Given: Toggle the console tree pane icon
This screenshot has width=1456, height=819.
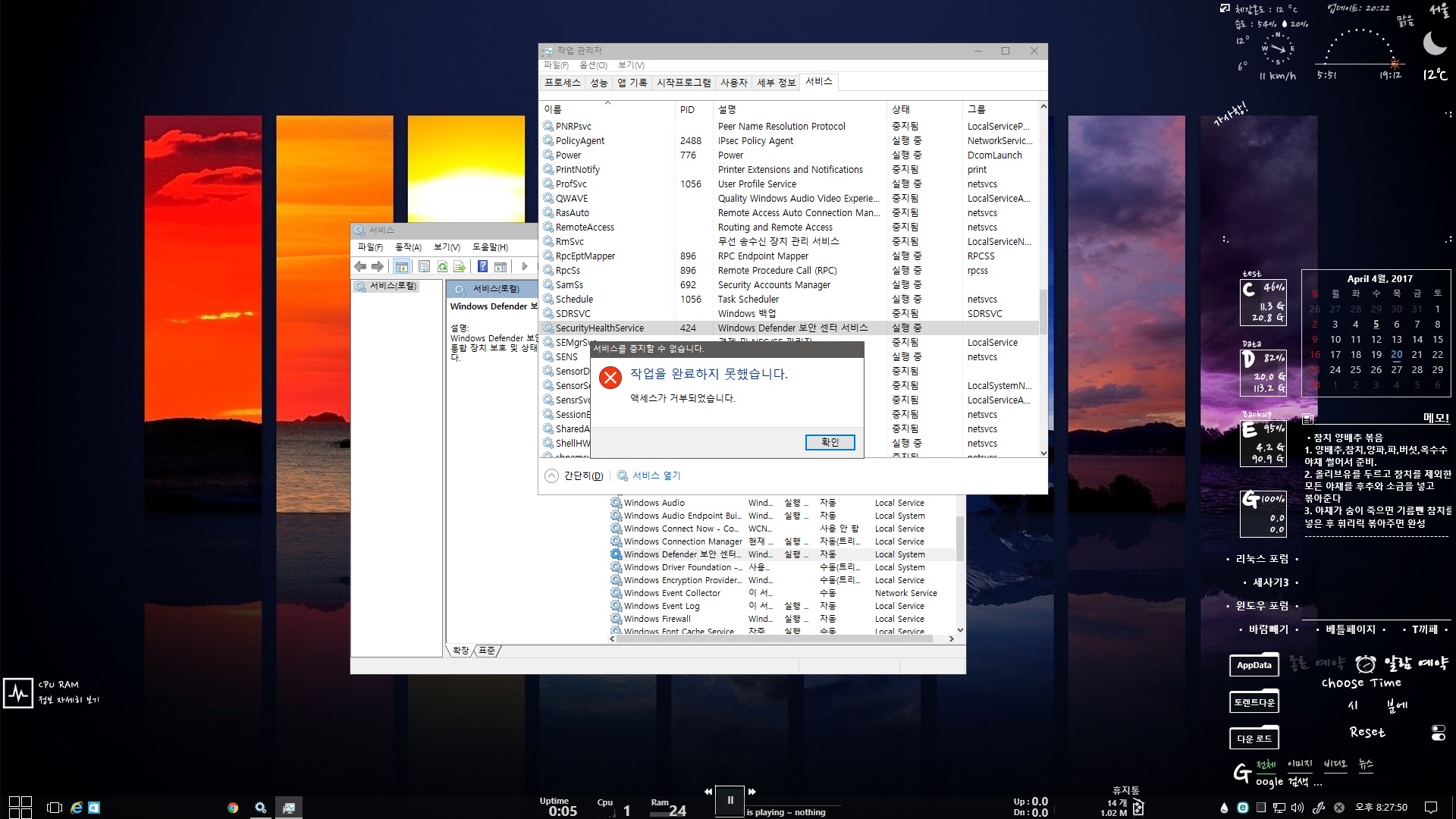Looking at the screenshot, I should (402, 266).
